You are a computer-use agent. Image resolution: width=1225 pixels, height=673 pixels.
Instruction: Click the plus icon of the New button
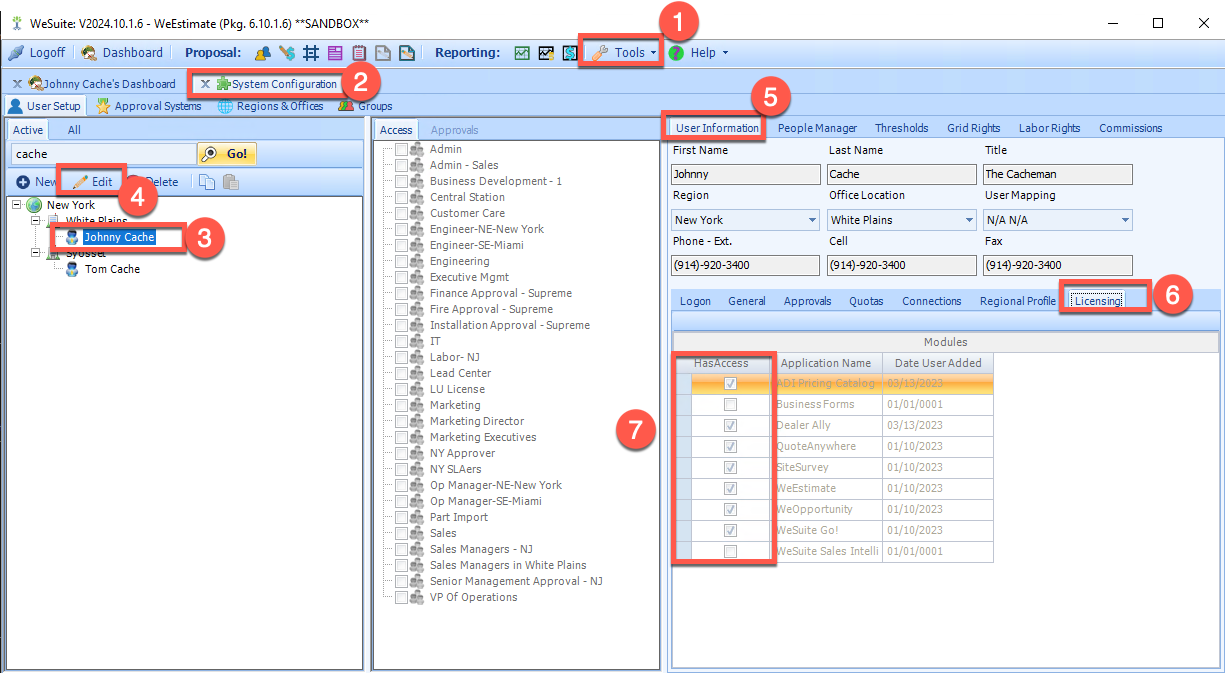pos(23,182)
